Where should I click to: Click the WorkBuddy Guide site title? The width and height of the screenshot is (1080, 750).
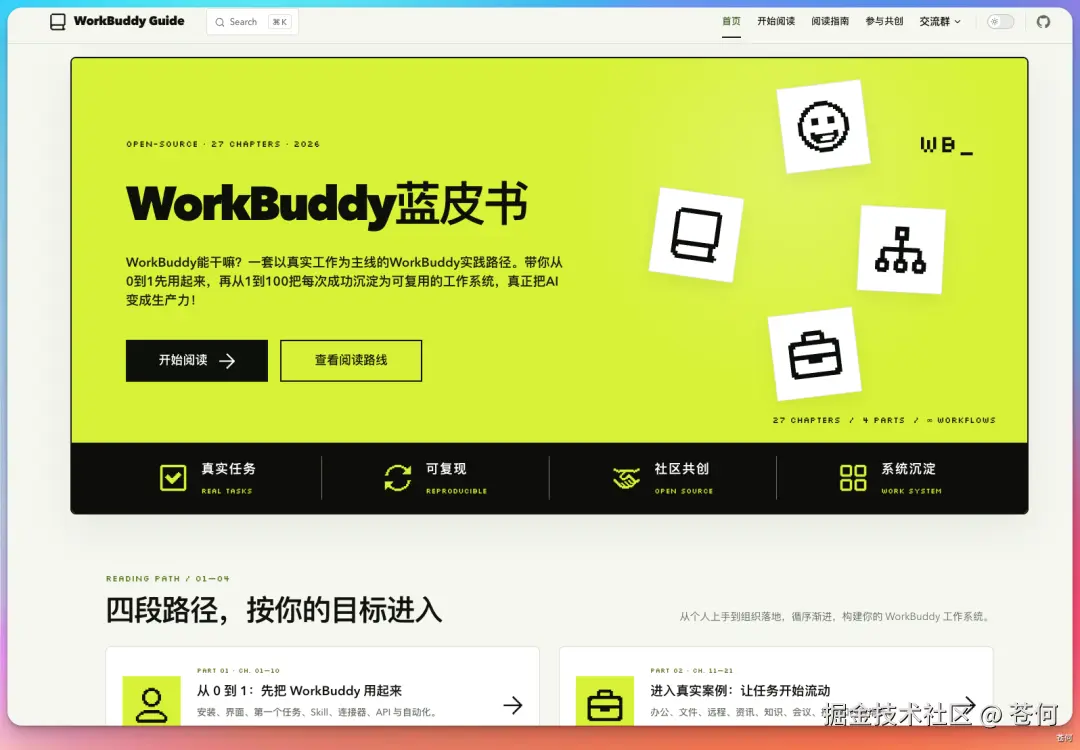(129, 21)
